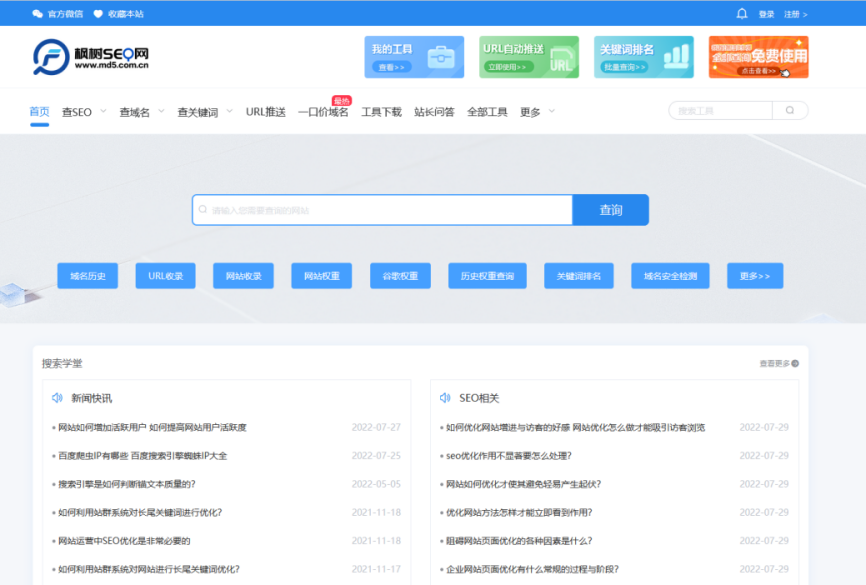Open article 如何利用站群系统对网站进行长尾关键词优化
This screenshot has height=585, width=866.
coord(149,569)
